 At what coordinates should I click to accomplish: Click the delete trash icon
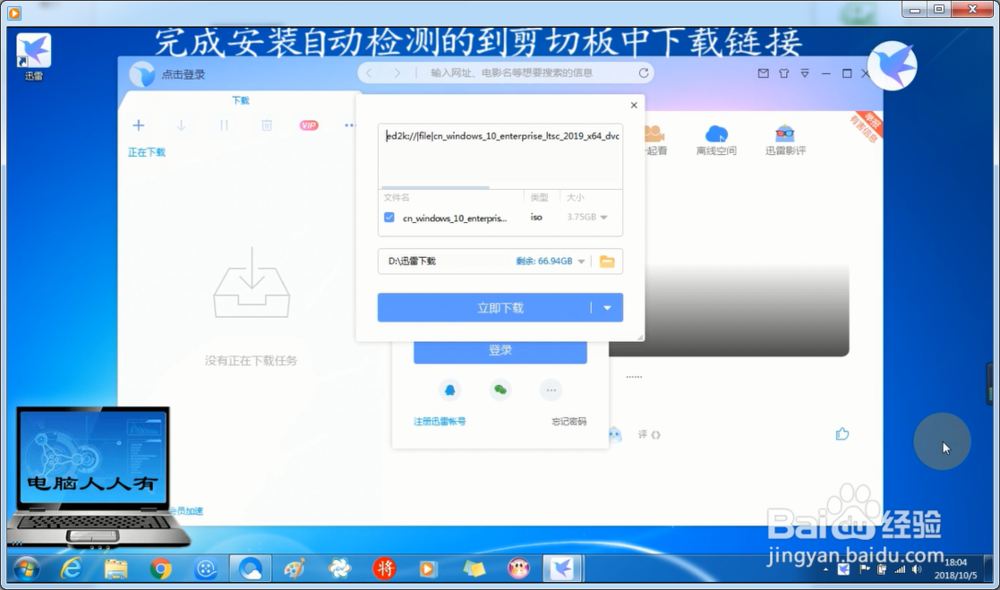(x=267, y=126)
